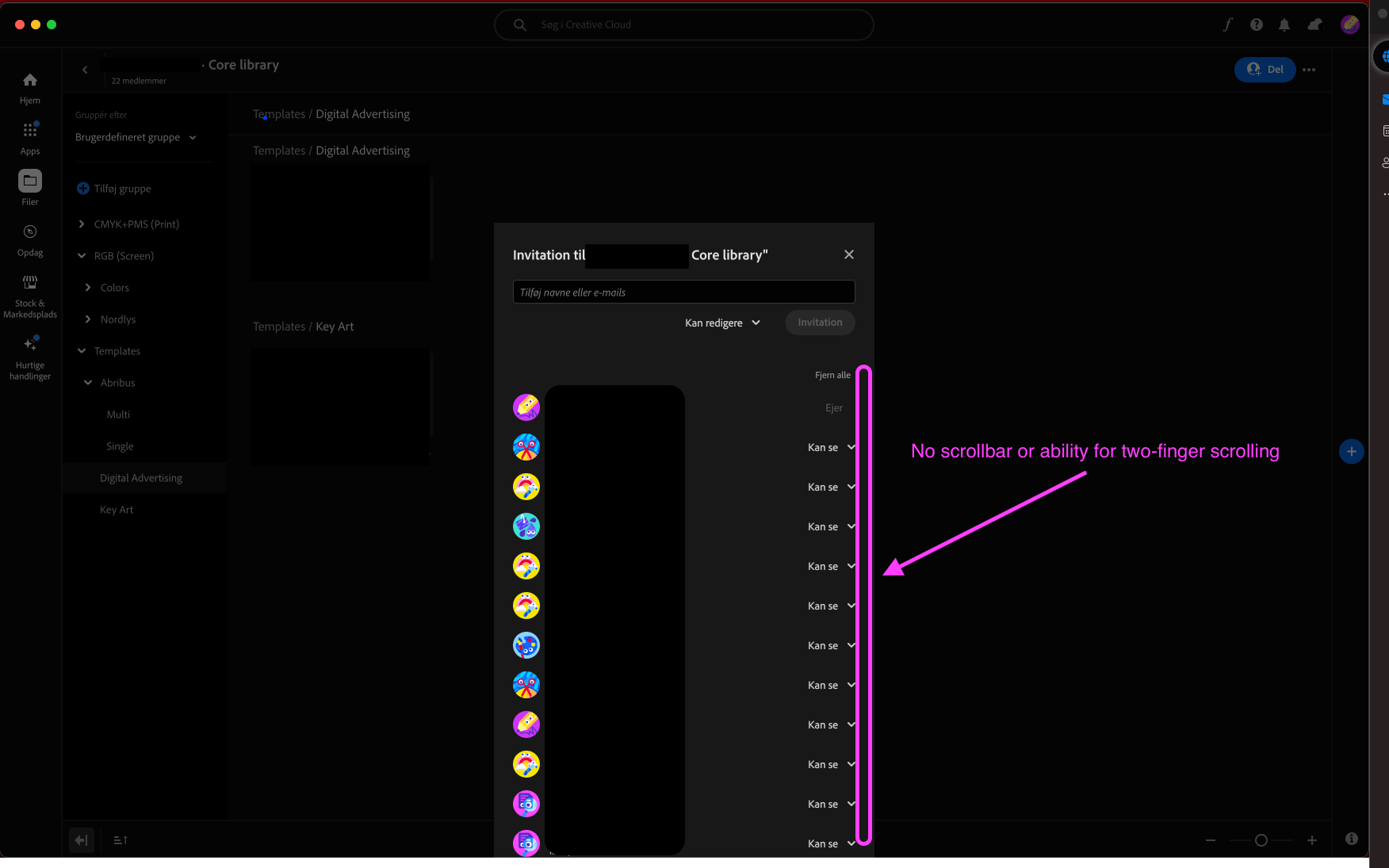Open the Kan redigere permissions dropdown
The height and width of the screenshot is (868, 1389).
tap(721, 323)
